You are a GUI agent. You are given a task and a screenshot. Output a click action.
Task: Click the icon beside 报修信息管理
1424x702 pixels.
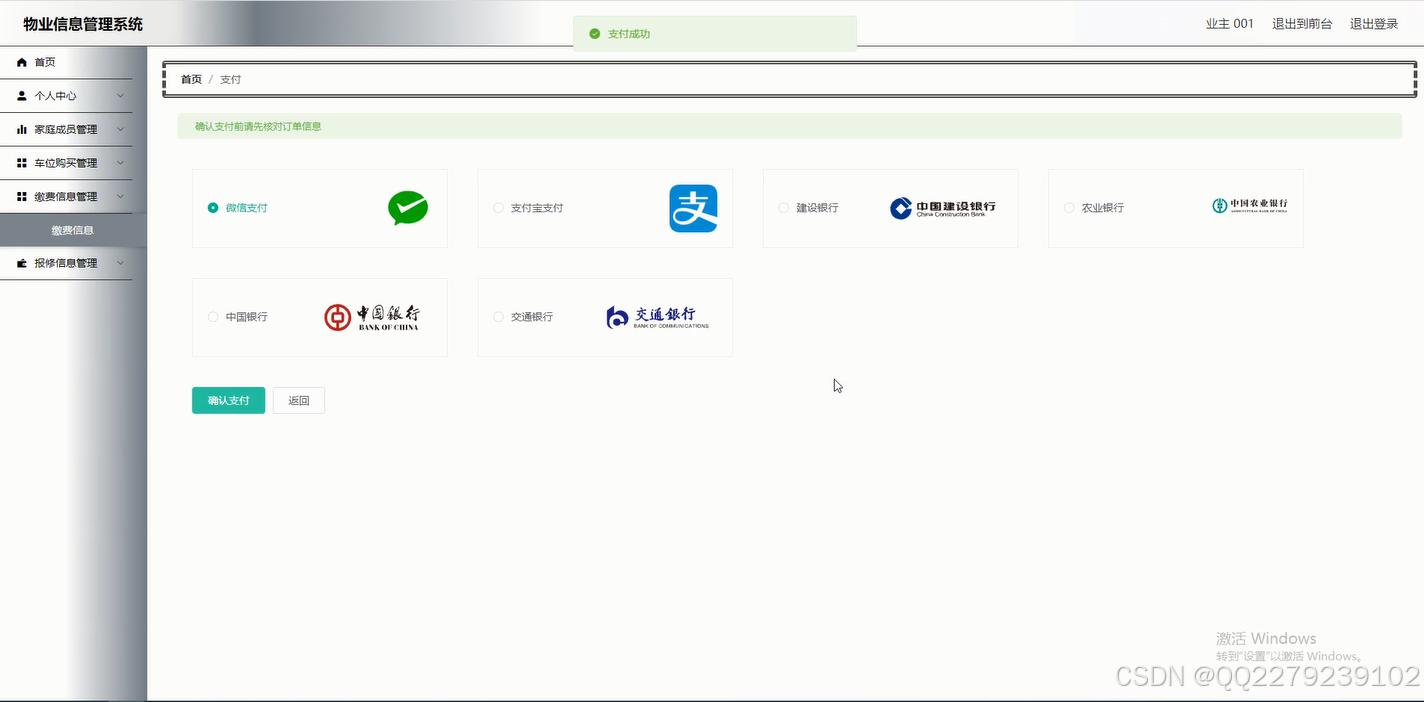(x=22, y=263)
